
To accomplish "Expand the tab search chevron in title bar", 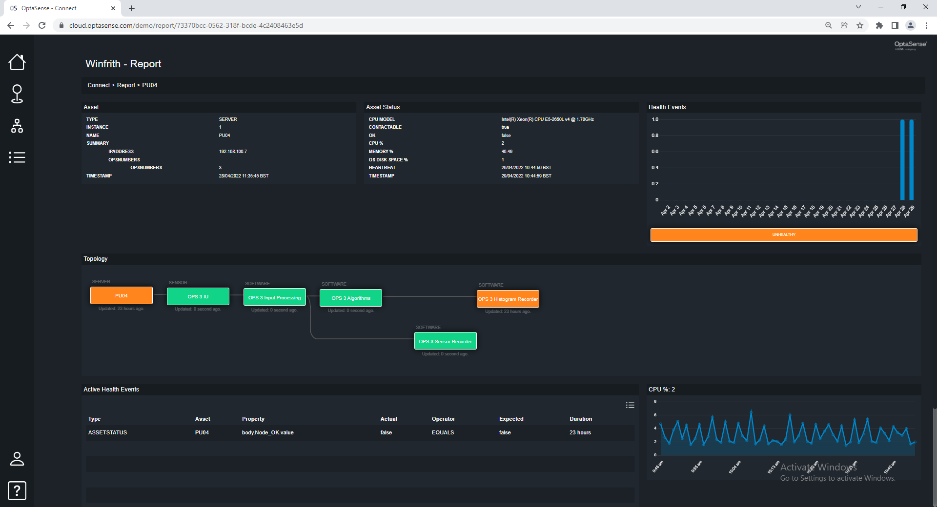I will tap(857, 7).
